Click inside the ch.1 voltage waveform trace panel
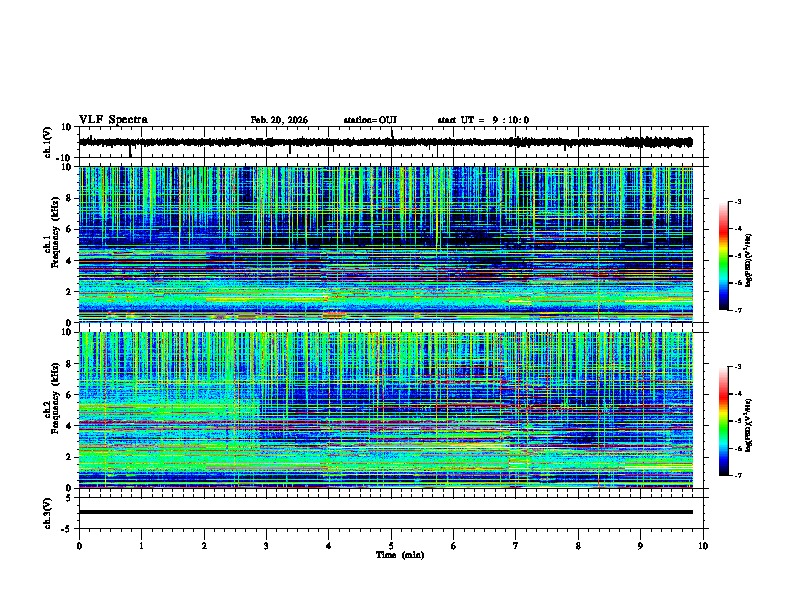 (x=390, y=142)
